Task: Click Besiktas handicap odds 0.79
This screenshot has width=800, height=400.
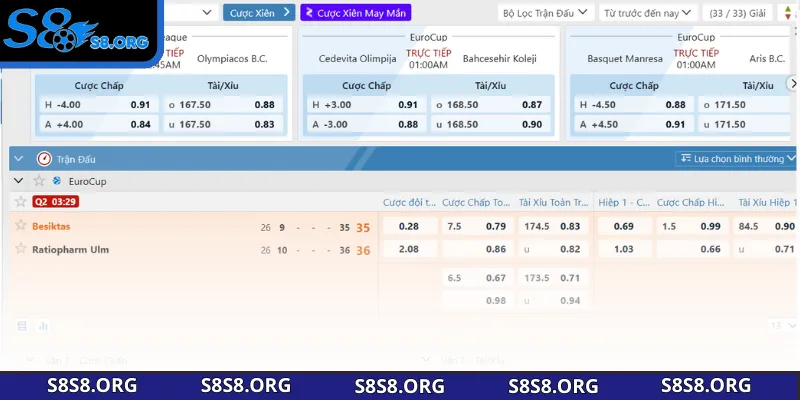Action: [x=494, y=227]
